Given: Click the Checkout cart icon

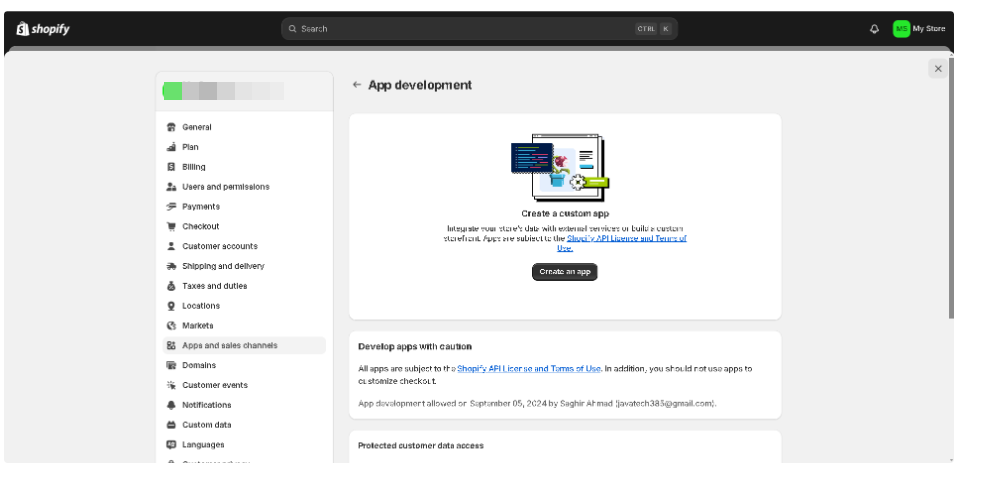Looking at the screenshot, I should click(171, 226).
